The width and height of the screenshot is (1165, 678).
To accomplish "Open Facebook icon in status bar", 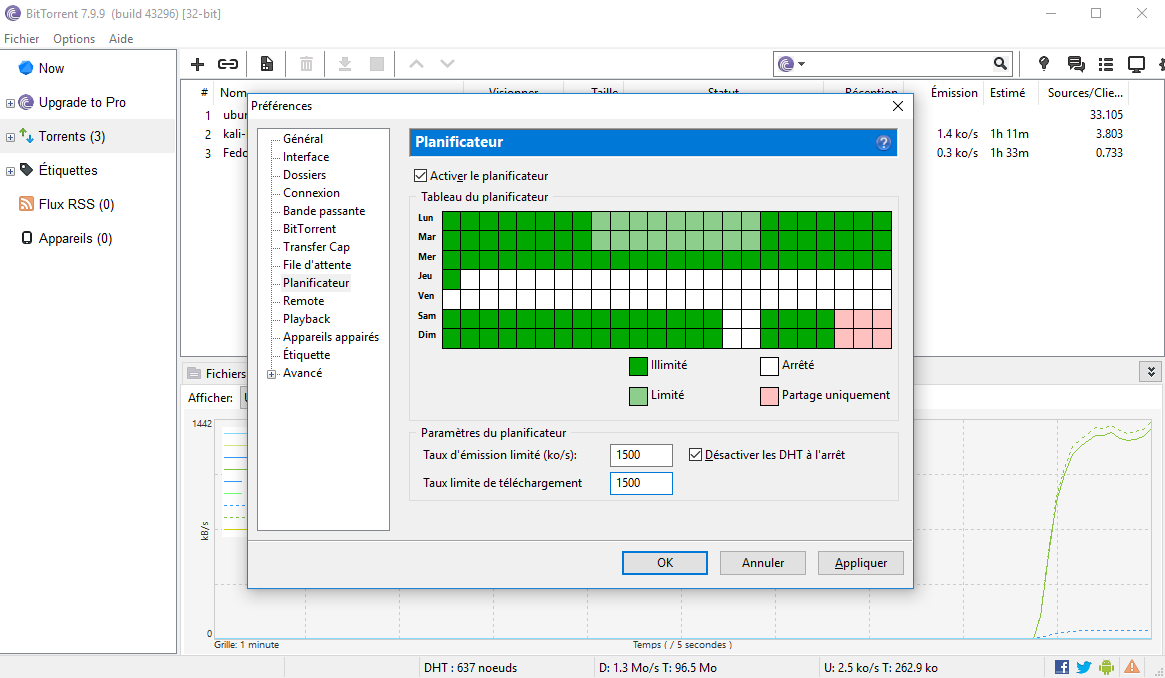I will [x=1062, y=667].
